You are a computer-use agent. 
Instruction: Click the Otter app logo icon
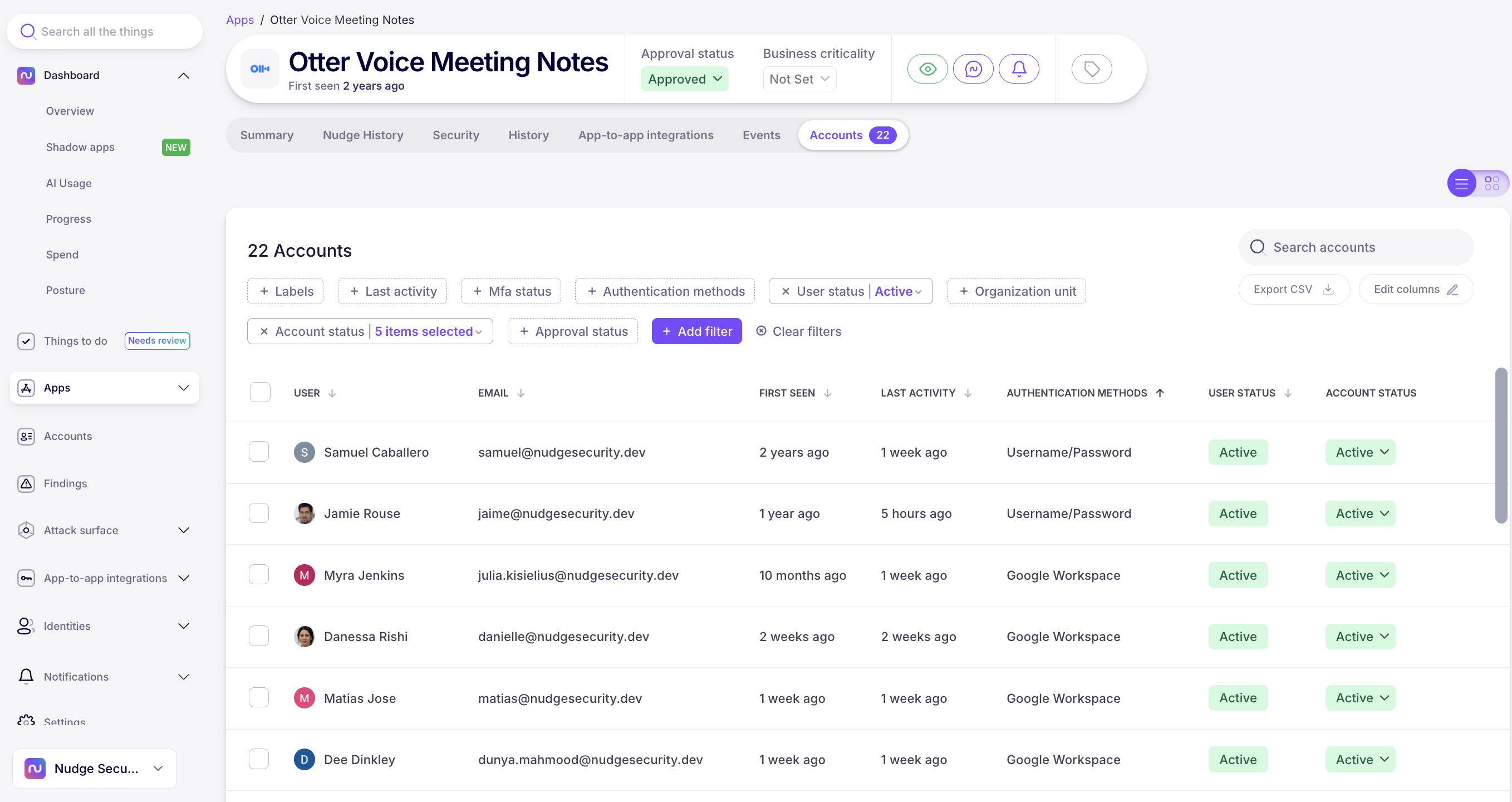(x=260, y=69)
